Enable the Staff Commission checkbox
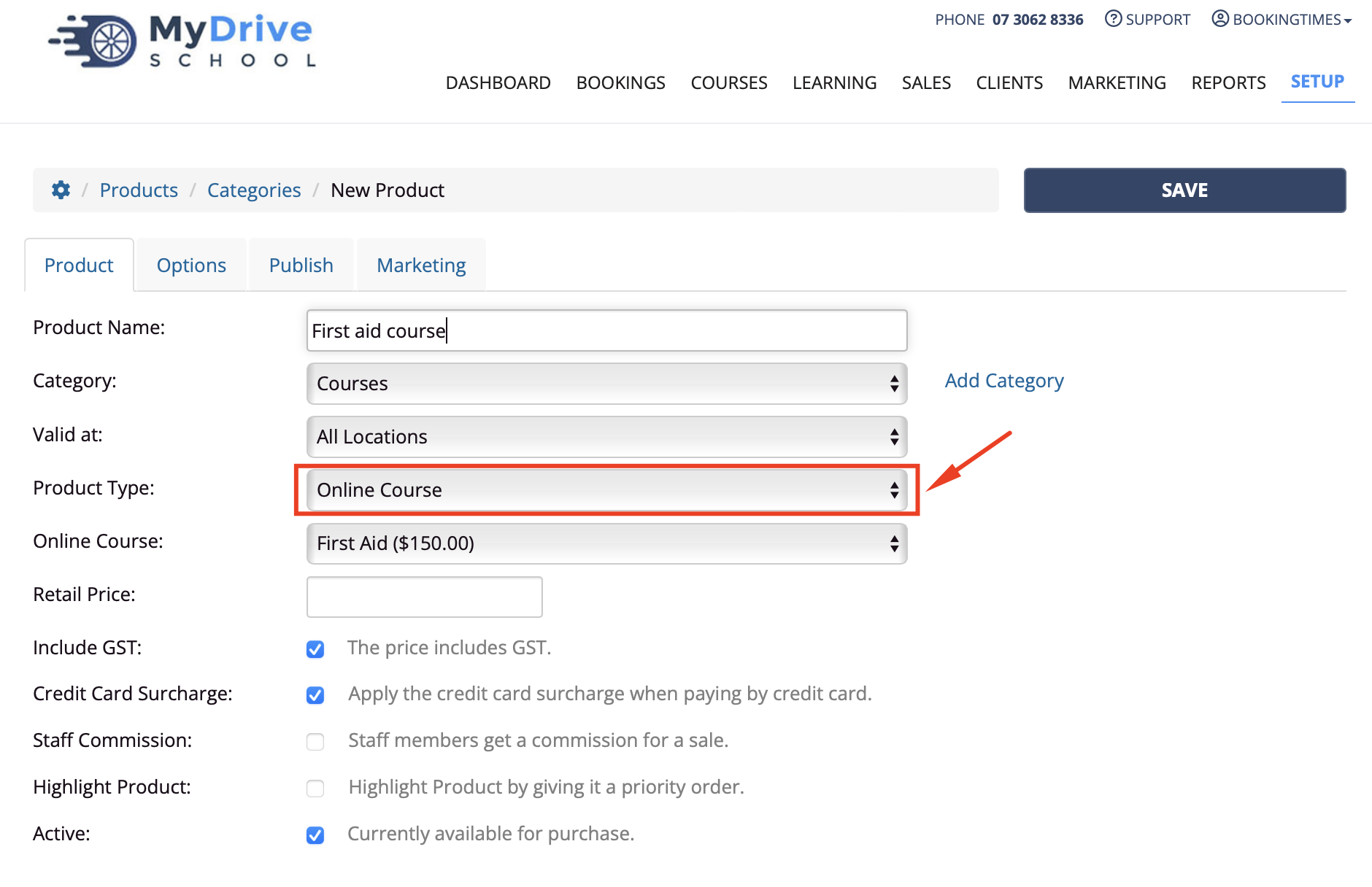This screenshot has width=1372, height=887. (315, 741)
